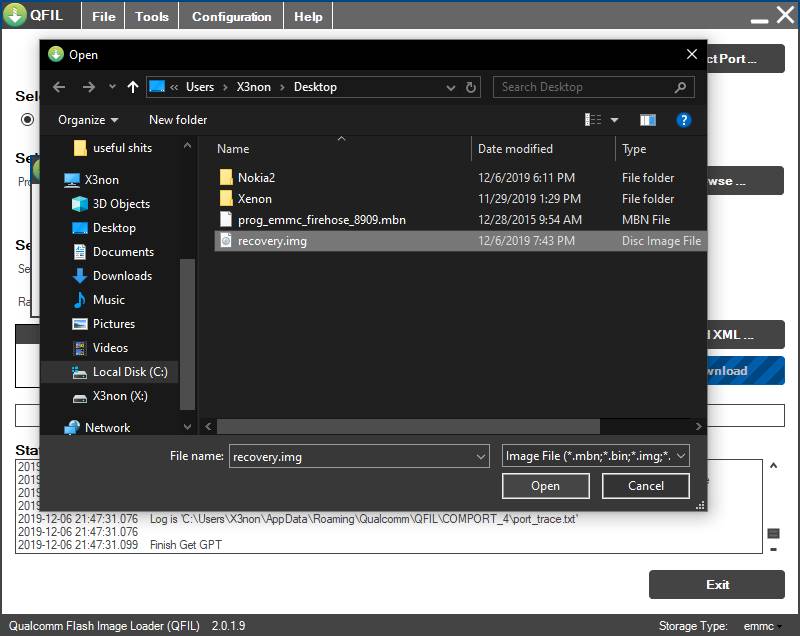The width and height of the screenshot is (800, 636).
Task: Expand the address bar path chevrons
Action: tap(174, 87)
